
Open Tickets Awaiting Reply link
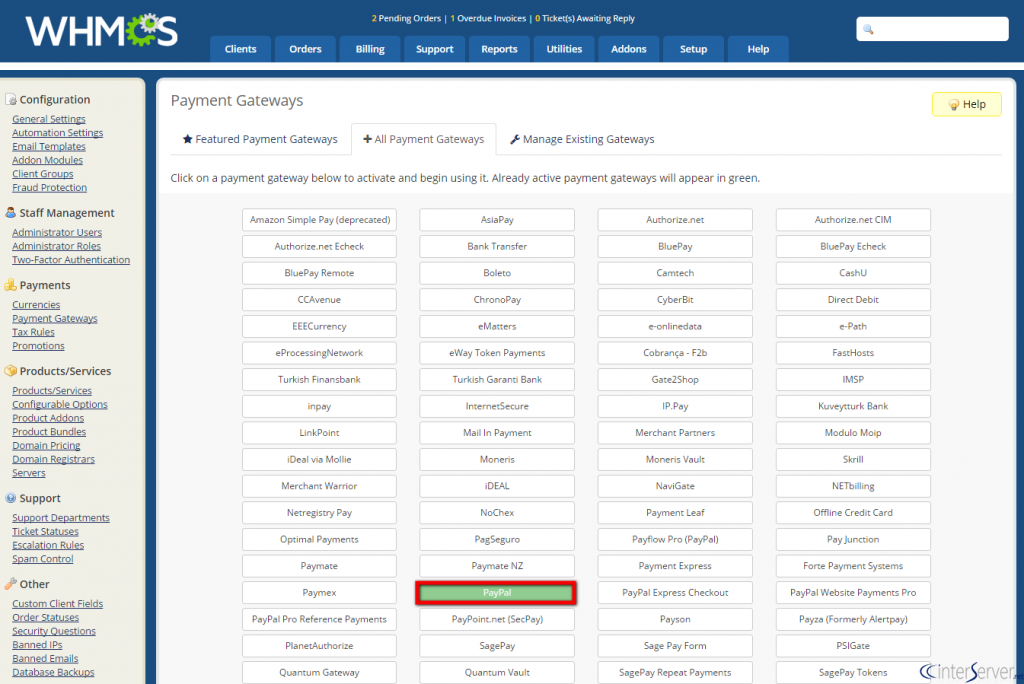point(584,18)
